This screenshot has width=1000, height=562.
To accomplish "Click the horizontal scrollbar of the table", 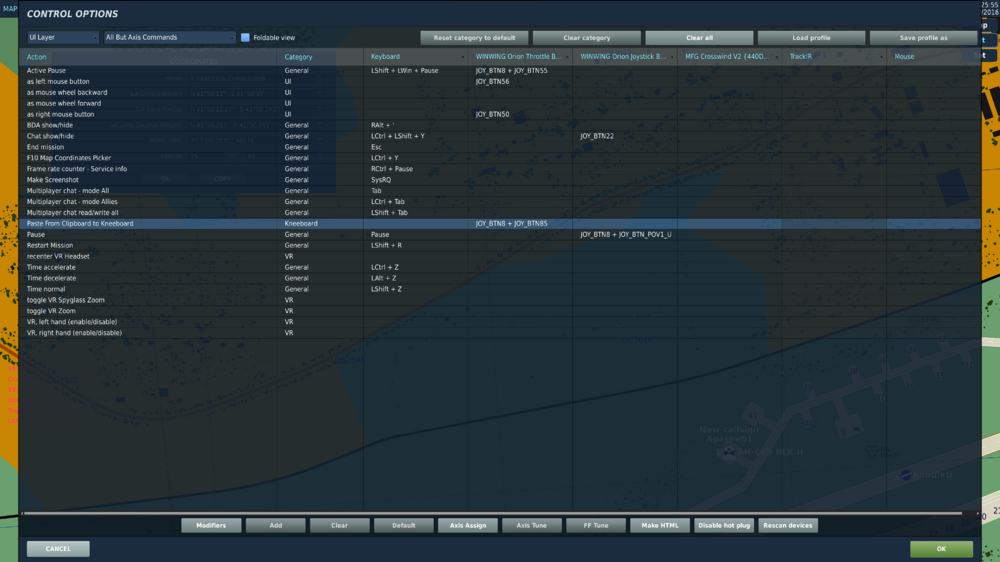I will 492,513.
